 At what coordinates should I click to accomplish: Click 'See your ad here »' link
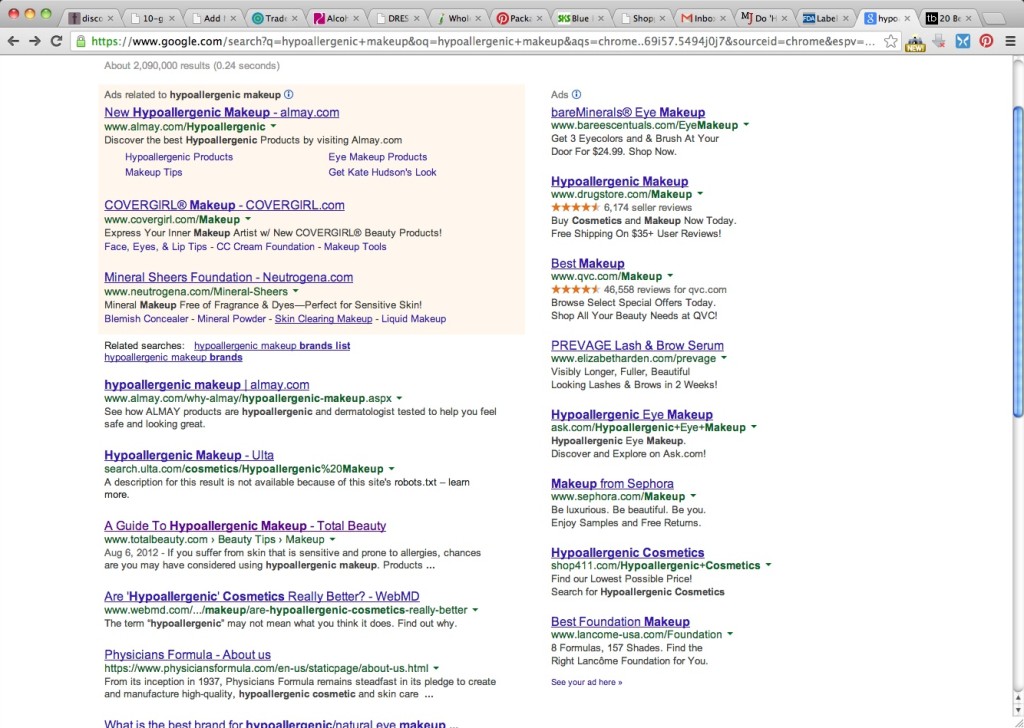coord(586,682)
